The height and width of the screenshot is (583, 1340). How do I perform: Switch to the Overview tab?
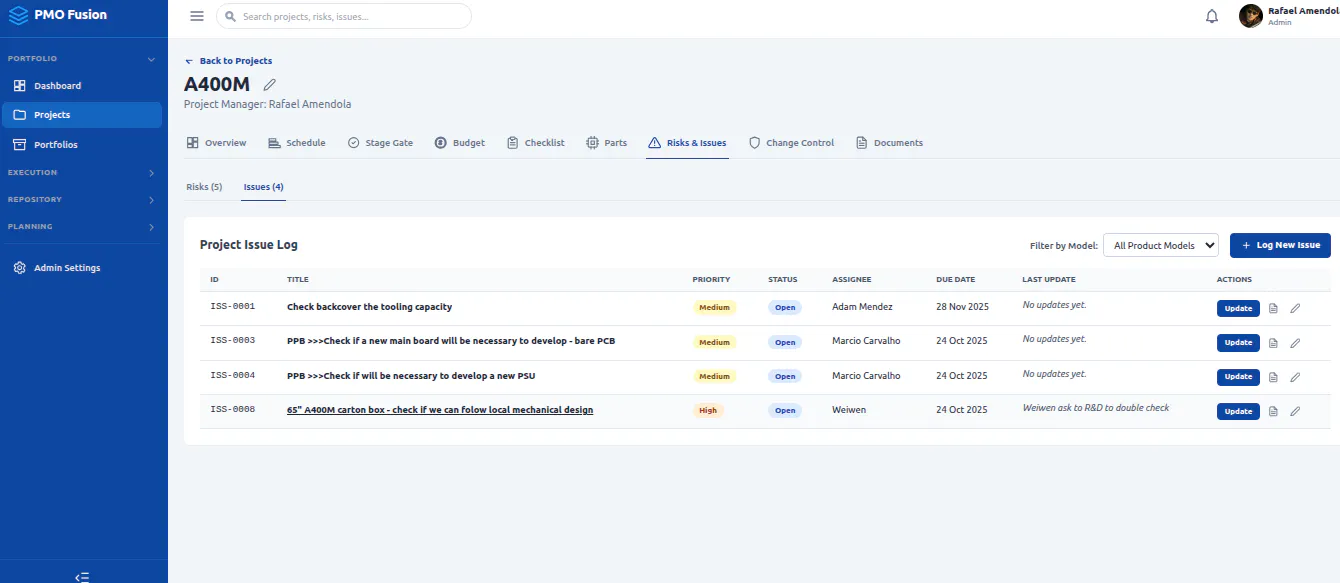216,143
